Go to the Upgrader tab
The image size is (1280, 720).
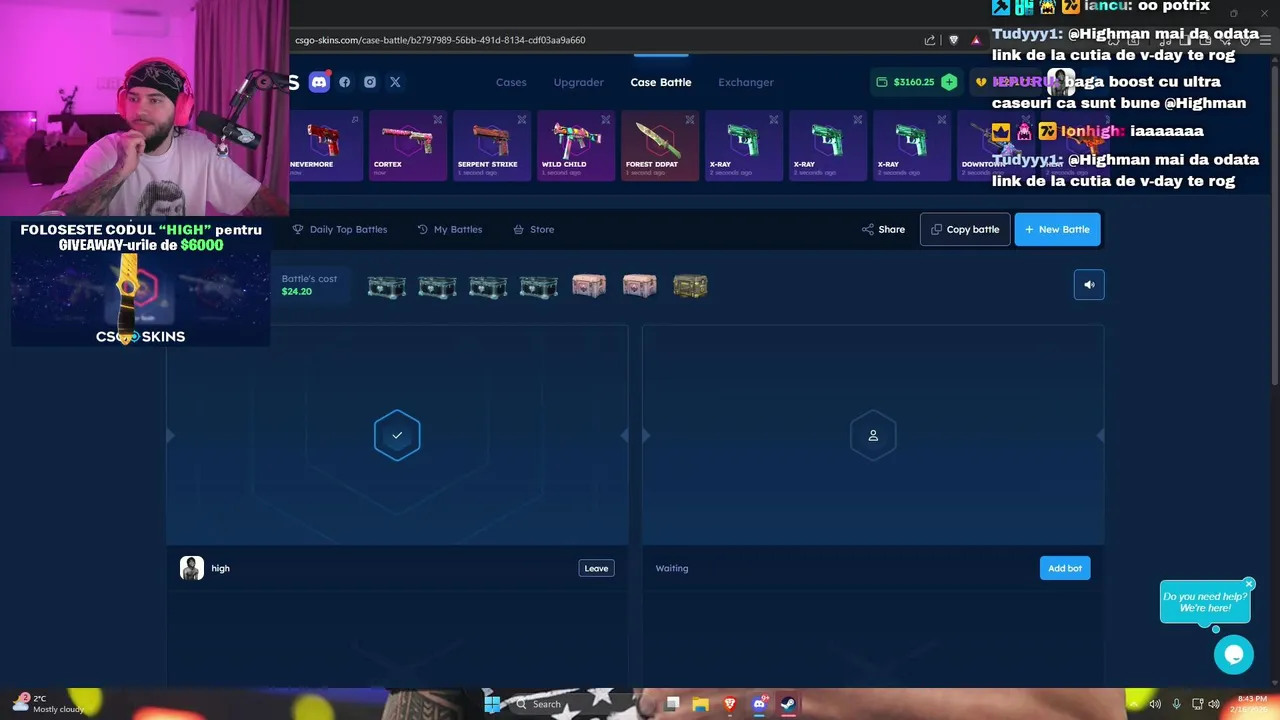point(579,82)
